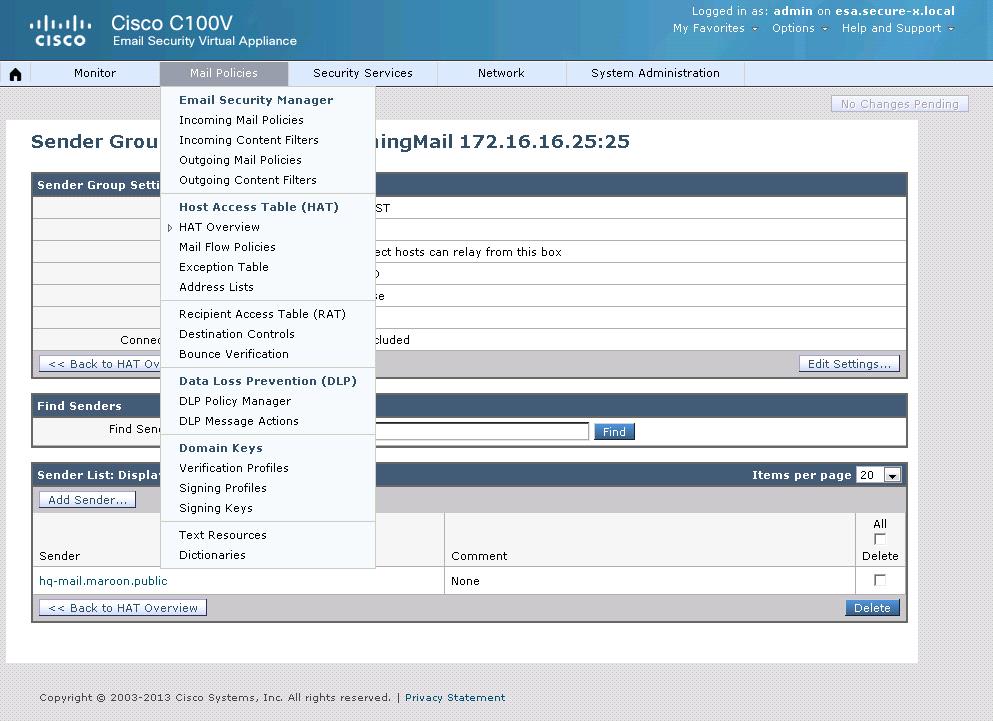Open the Options dropdown
The width and height of the screenshot is (993, 721).
(799, 28)
